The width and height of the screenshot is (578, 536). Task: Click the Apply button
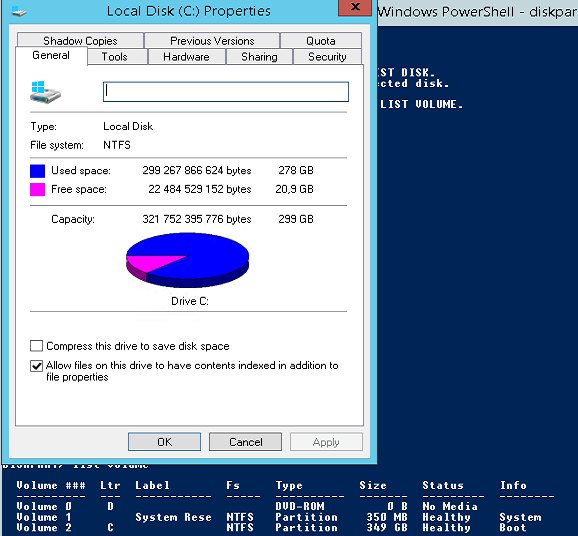point(326,442)
